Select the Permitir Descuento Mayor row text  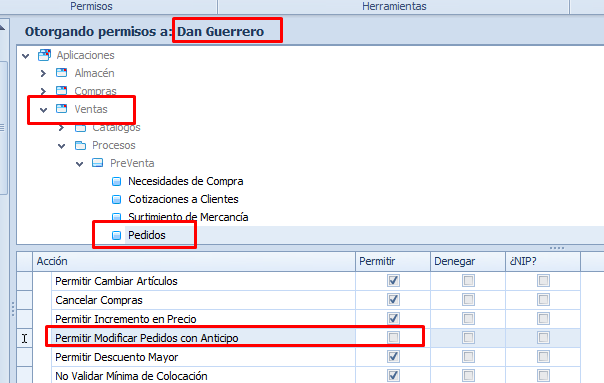(117, 357)
